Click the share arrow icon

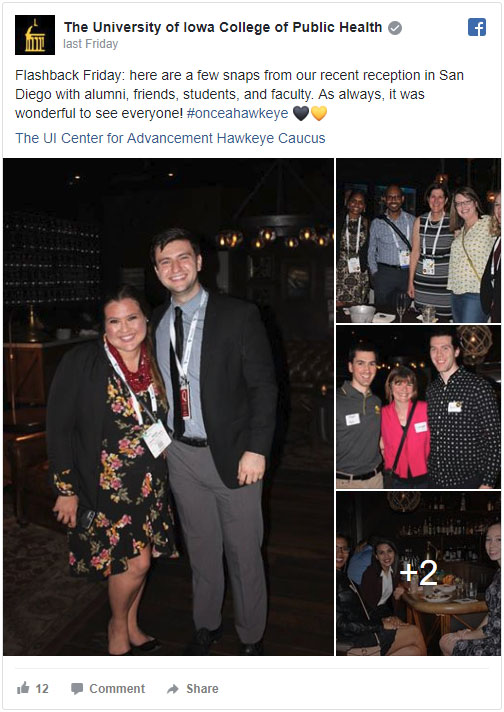[x=173, y=689]
